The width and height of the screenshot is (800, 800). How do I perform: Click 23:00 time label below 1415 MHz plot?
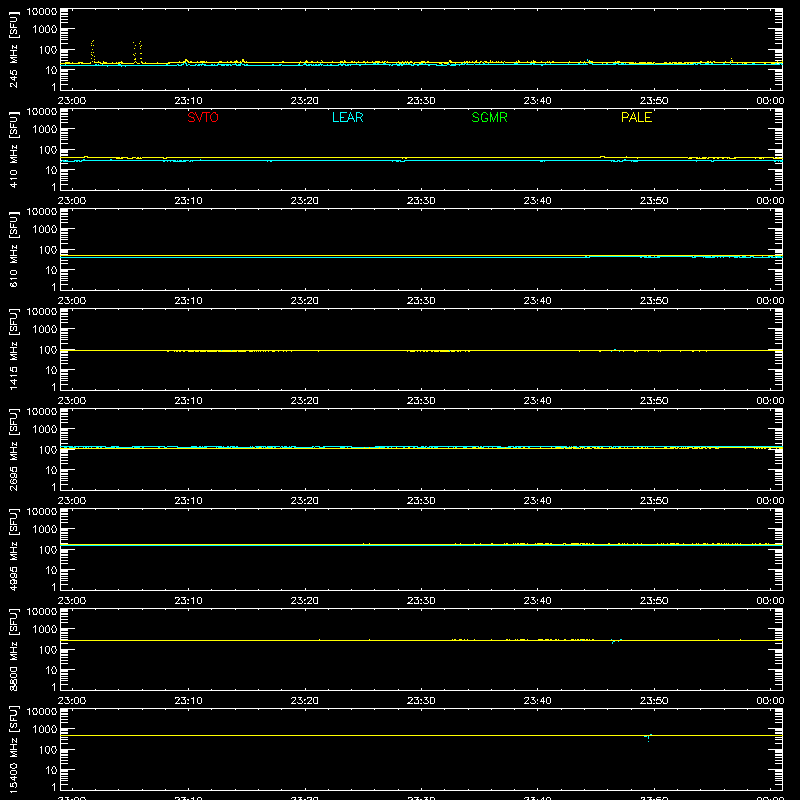tap(71, 401)
